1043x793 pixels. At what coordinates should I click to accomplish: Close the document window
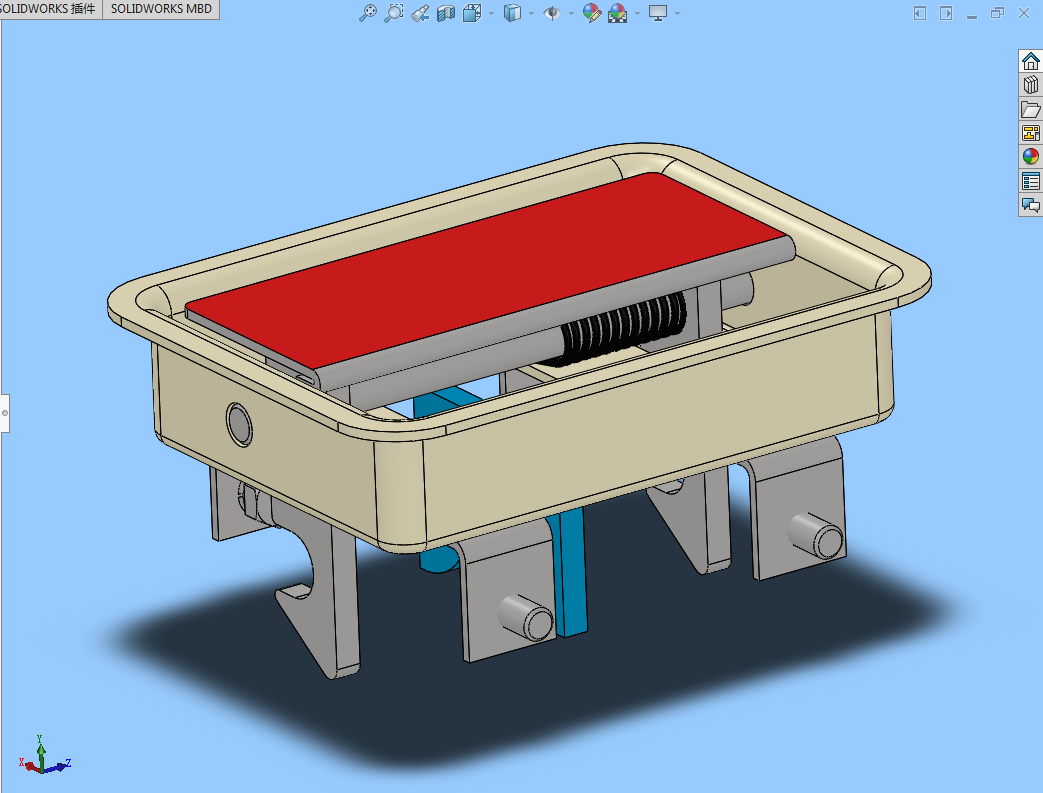pyautogui.click(x=1024, y=13)
